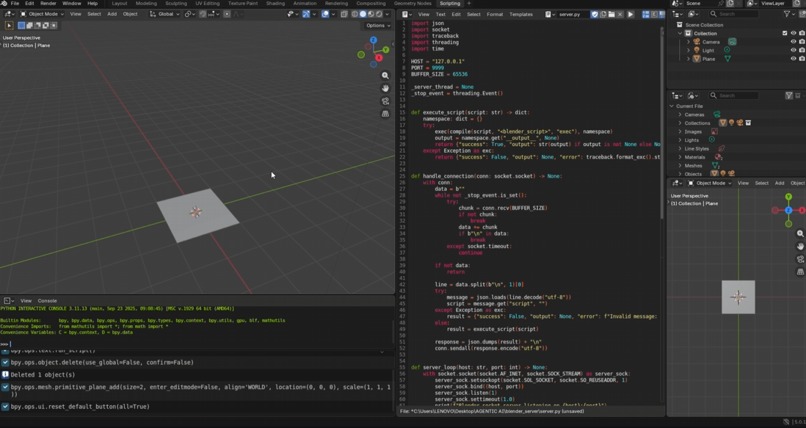Open the Add menu in main viewport

click(112, 14)
